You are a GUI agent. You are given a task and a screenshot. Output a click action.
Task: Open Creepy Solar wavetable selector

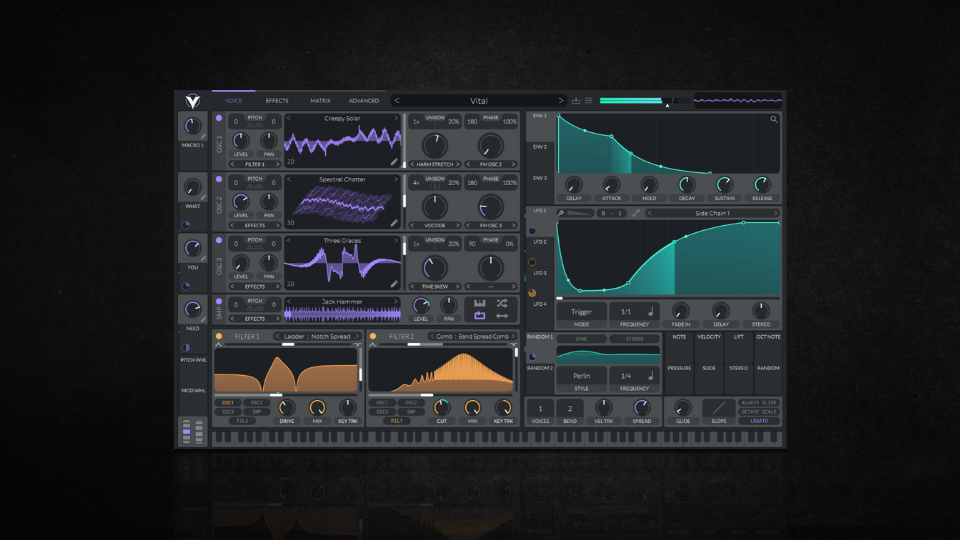click(342, 118)
